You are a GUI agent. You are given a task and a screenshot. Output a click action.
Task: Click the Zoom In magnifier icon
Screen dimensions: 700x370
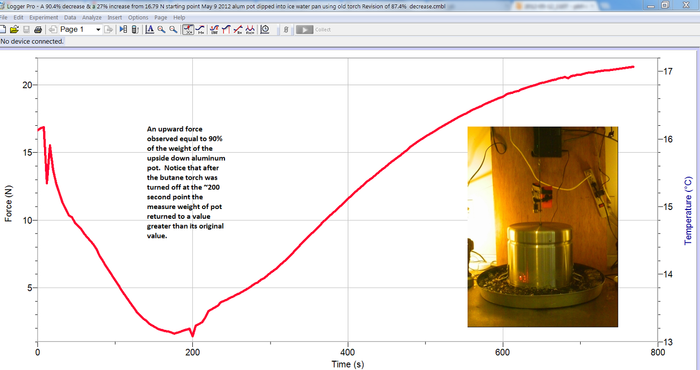(x=161, y=29)
